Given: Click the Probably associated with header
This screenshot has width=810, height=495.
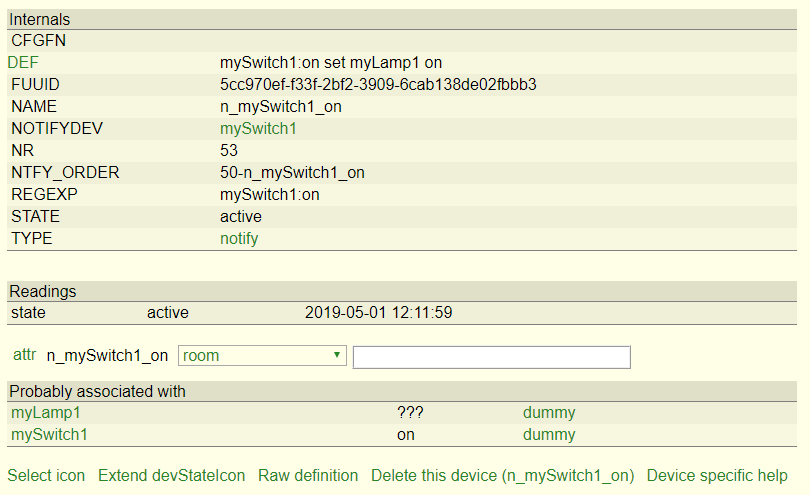Looking at the screenshot, I should click(x=402, y=392).
